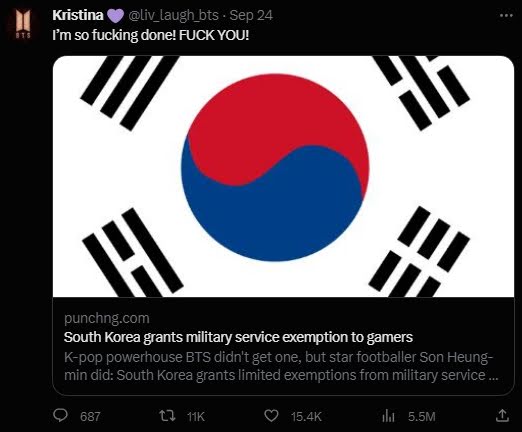The image size is (522, 432).
Task: Click the BTS profile avatar
Action: [23, 24]
